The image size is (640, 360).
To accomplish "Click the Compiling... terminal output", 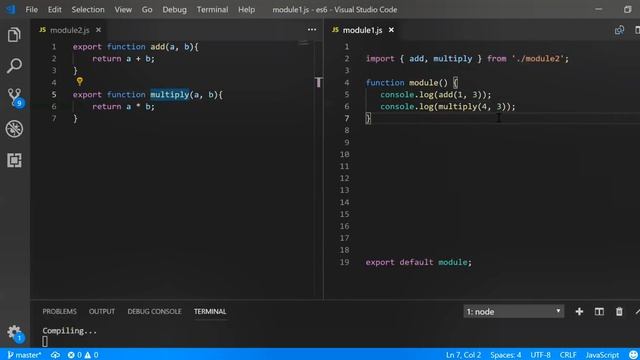I will (x=69, y=331).
